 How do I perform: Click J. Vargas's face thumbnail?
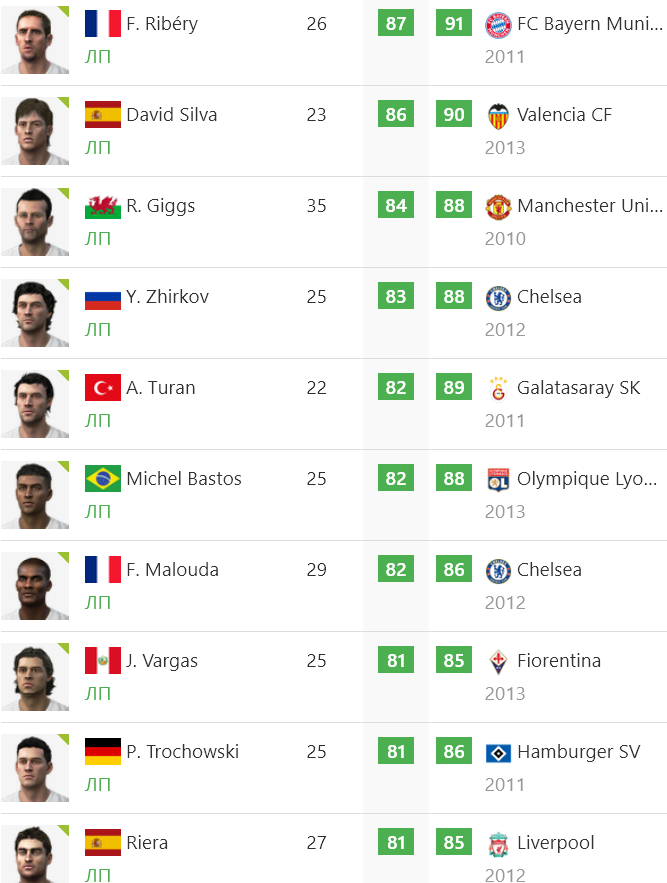35,677
